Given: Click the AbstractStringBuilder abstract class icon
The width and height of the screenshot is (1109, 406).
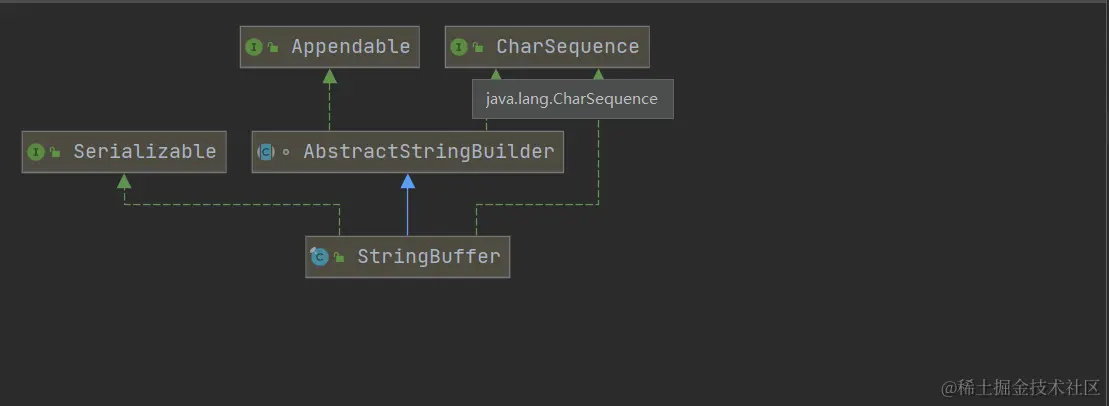Looking at the screenshot, I should tap(266, 152).
